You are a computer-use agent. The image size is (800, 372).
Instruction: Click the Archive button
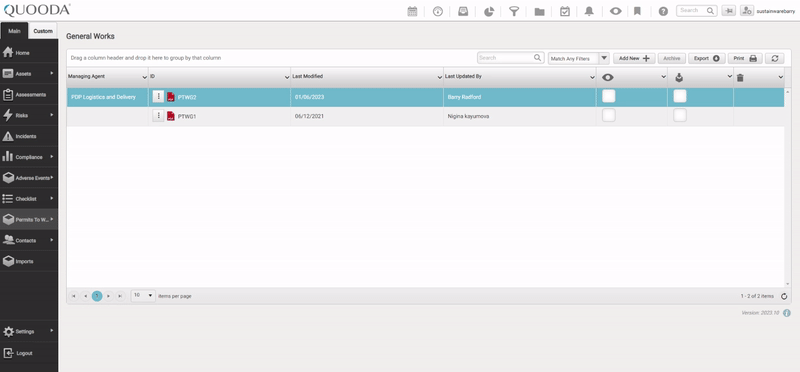(x=671, y=58)
